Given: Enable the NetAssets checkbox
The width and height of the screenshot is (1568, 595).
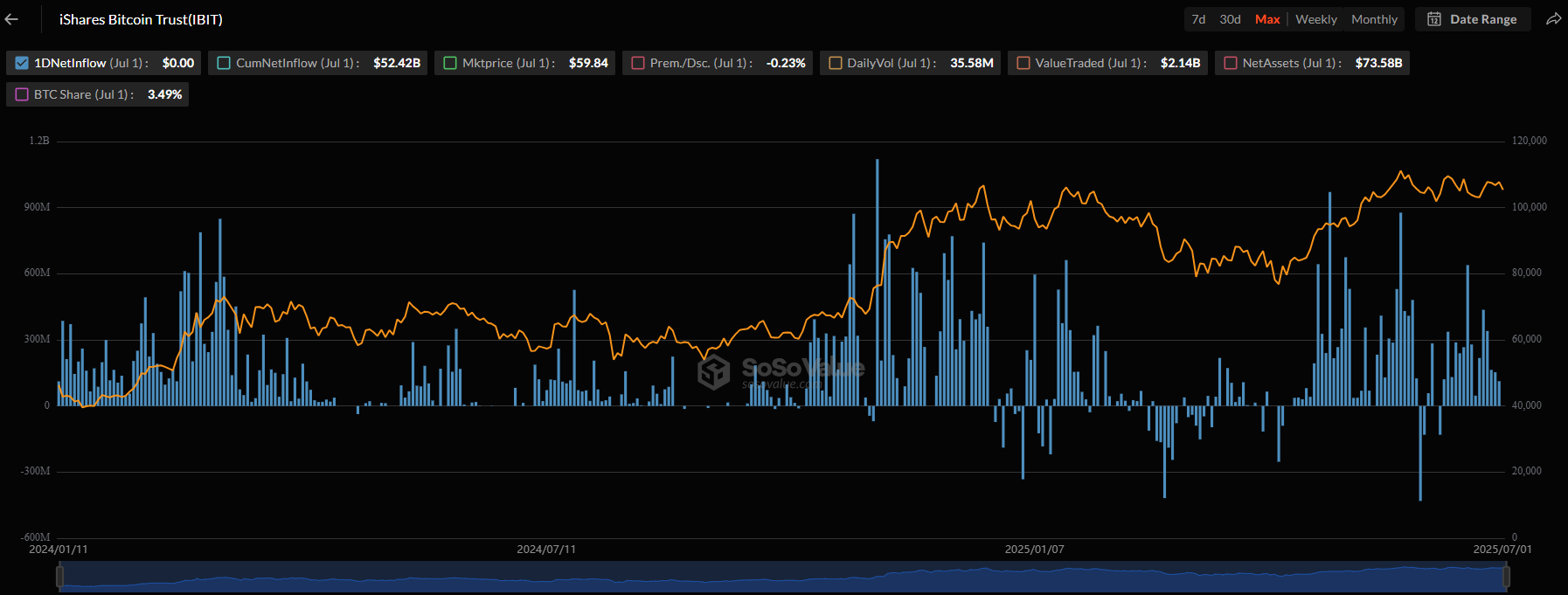Looking at the screenshot, I should point(1231,63).
